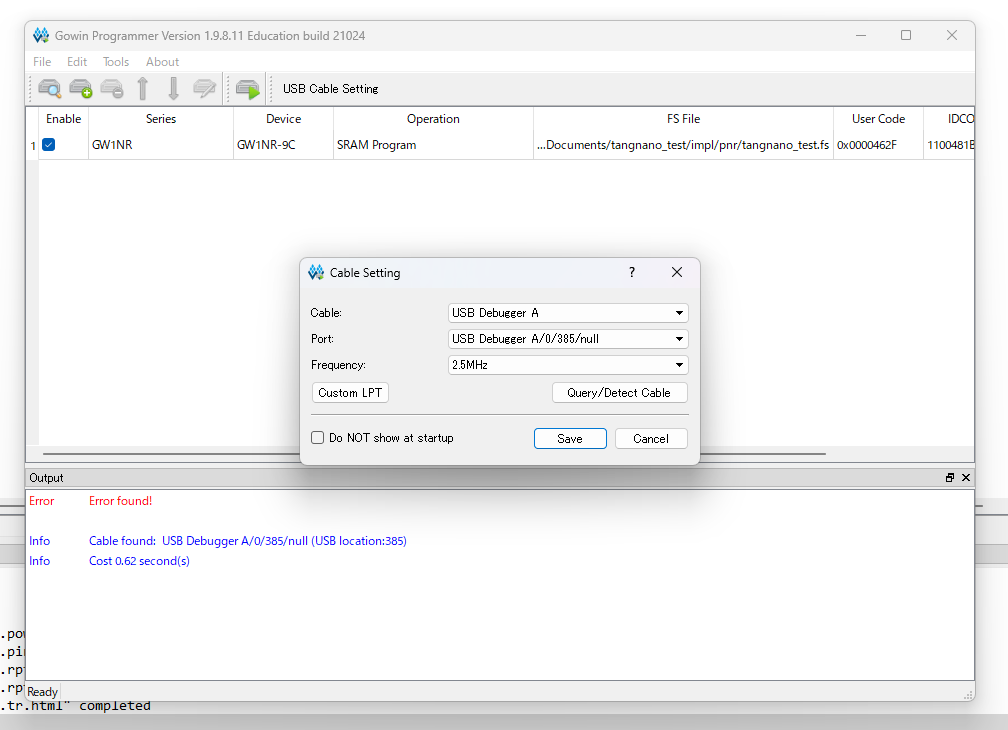Viewport: 1008px width, 730px height.
Task: Click the resize grip at status bar corner
Action: 968,695
